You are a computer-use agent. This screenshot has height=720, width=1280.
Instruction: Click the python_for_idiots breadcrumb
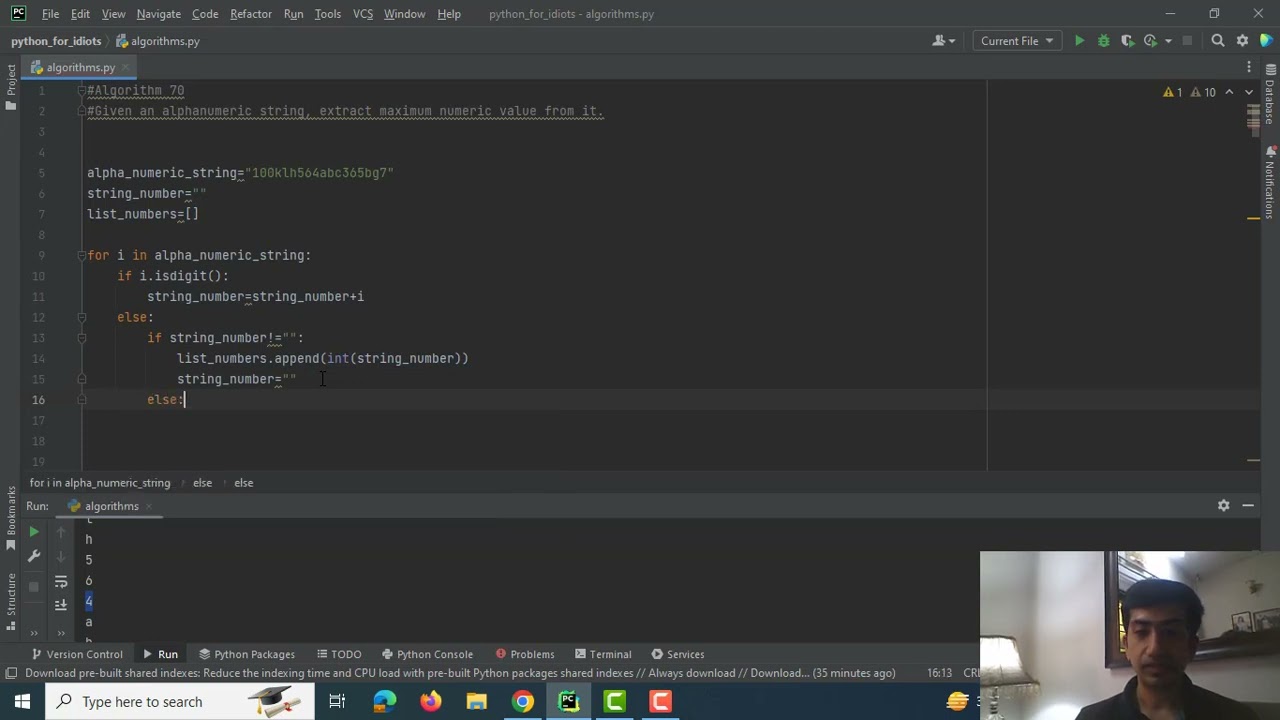(x=56, y=41)
